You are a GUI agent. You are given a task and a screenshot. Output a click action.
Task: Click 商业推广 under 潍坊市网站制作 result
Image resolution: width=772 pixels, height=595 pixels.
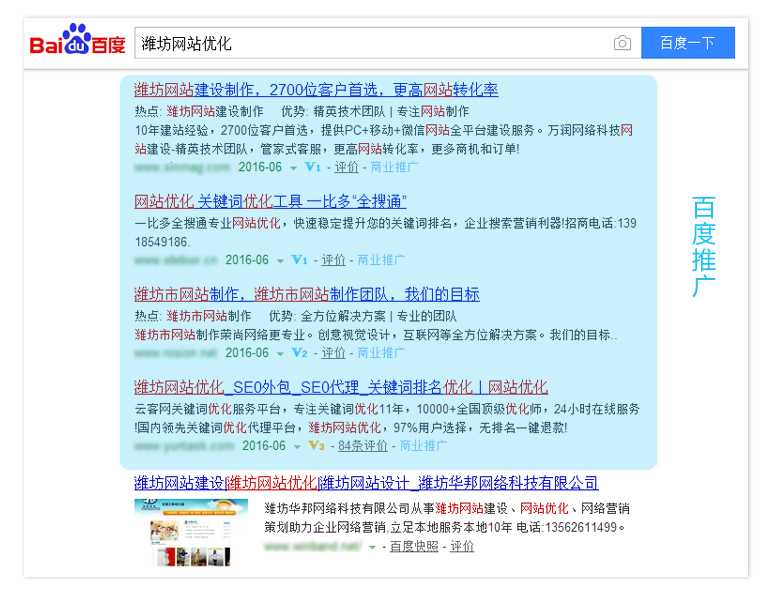(x=381, y=353)
